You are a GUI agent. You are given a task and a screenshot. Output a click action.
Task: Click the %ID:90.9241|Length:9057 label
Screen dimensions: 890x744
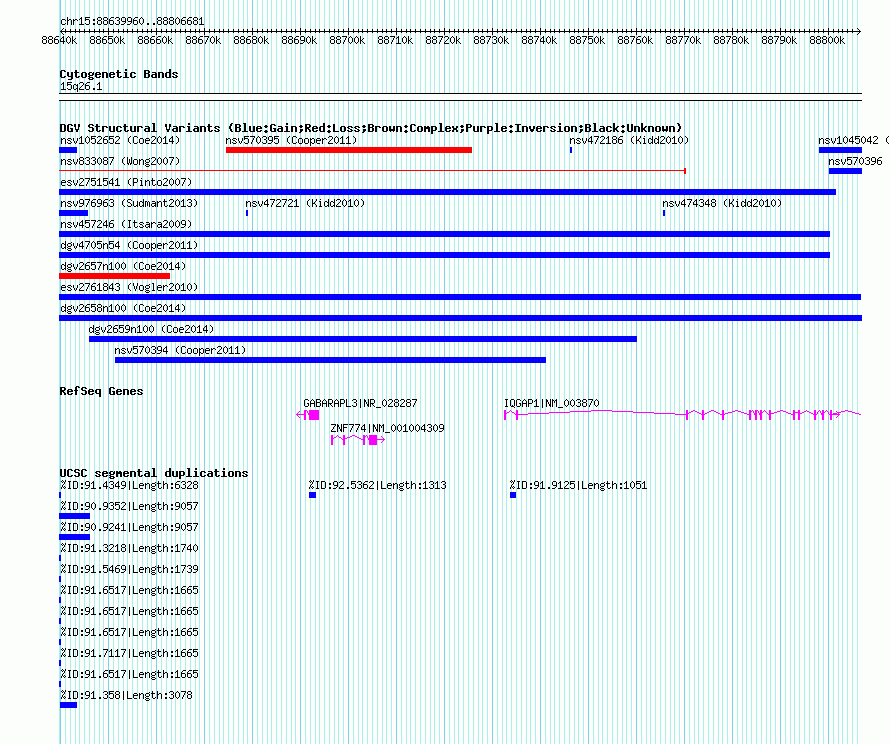[129, 527]
